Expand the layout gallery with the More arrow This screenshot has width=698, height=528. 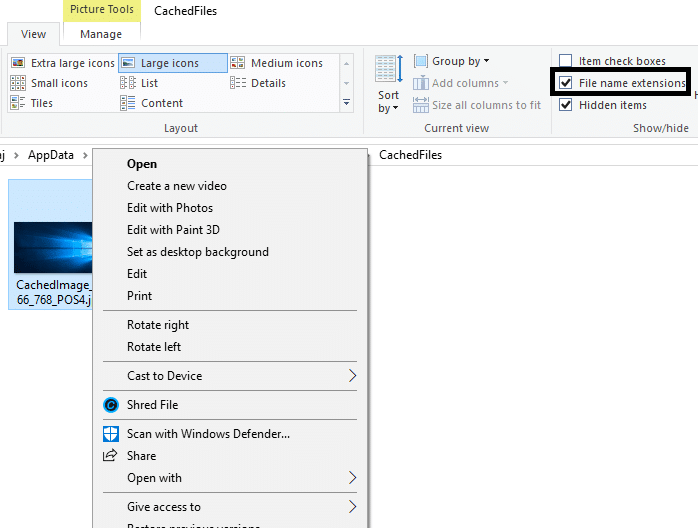(346, 103)
